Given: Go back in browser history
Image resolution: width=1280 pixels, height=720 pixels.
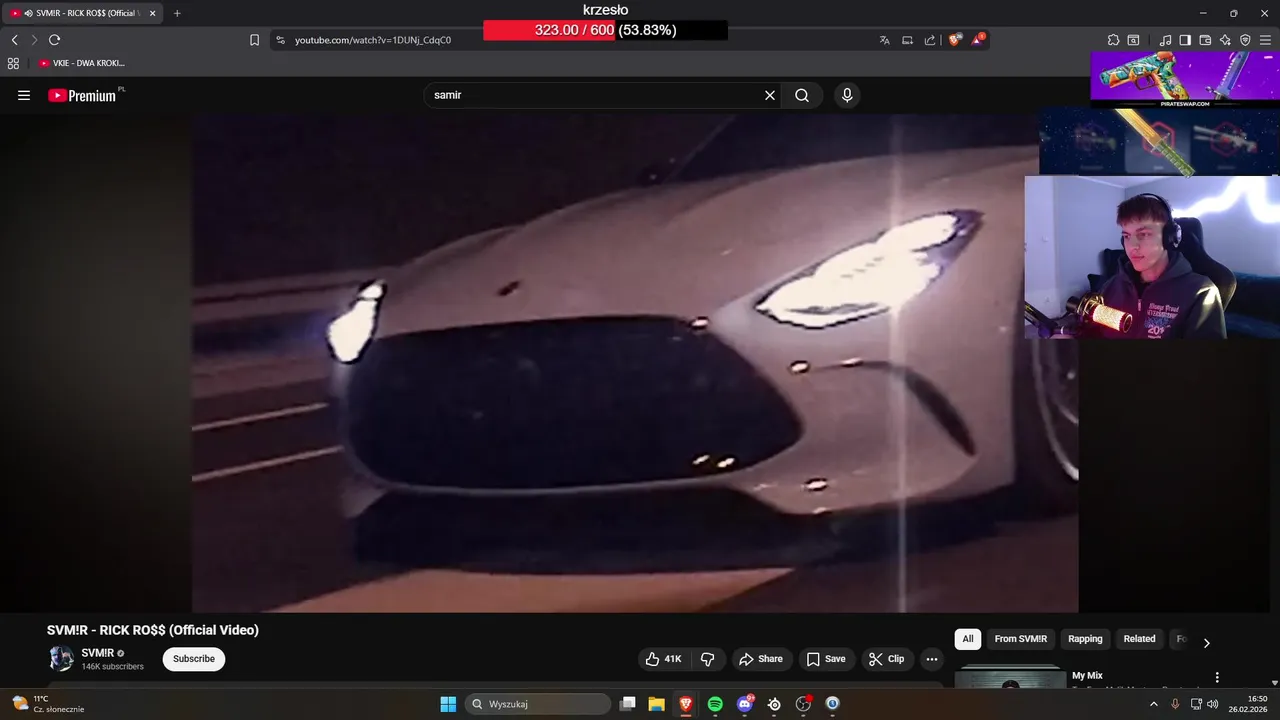Looking at the screenshot, I should 14,40.
